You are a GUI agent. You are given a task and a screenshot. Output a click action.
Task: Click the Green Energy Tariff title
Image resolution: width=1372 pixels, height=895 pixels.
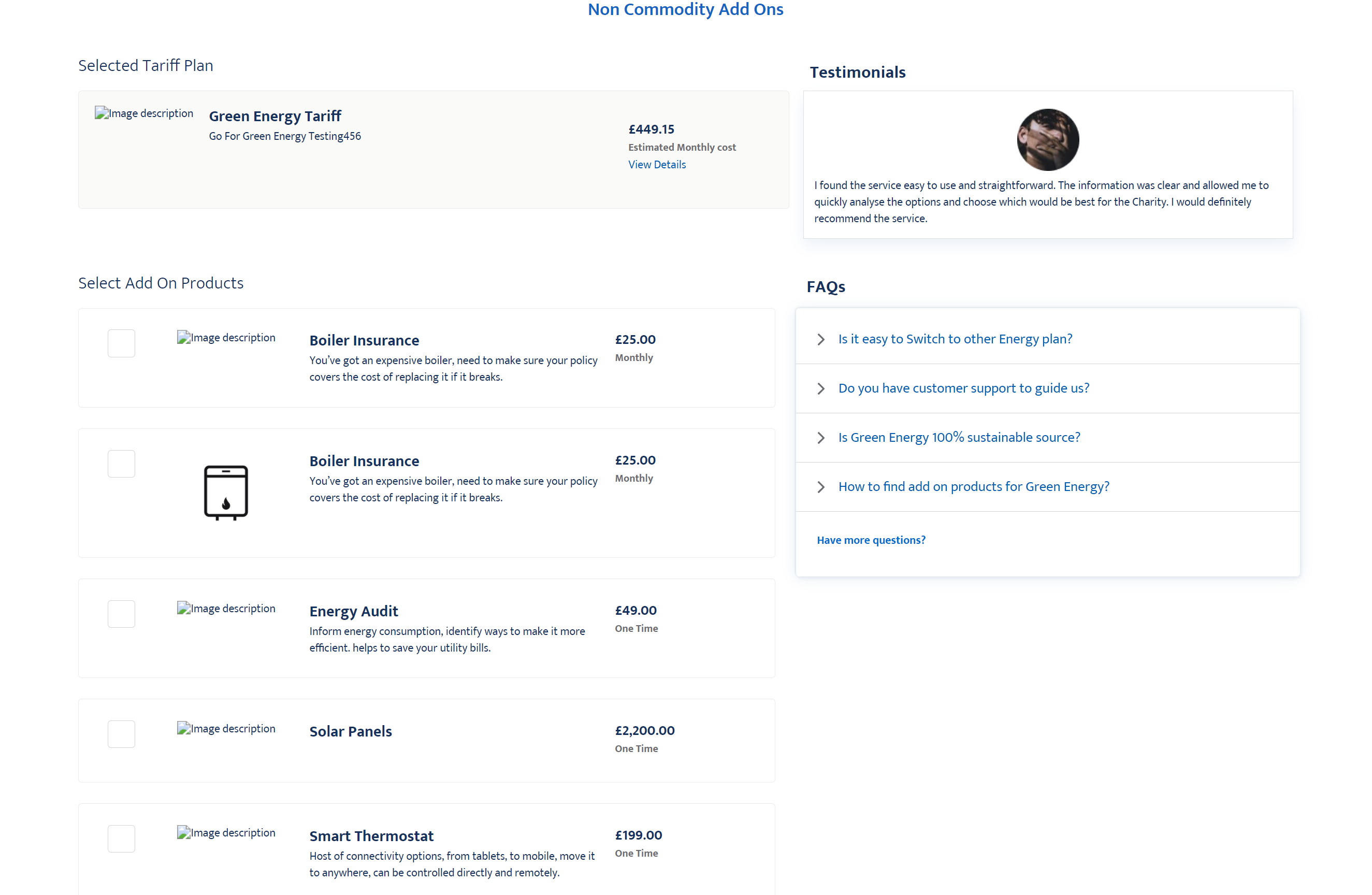point(275,116)
